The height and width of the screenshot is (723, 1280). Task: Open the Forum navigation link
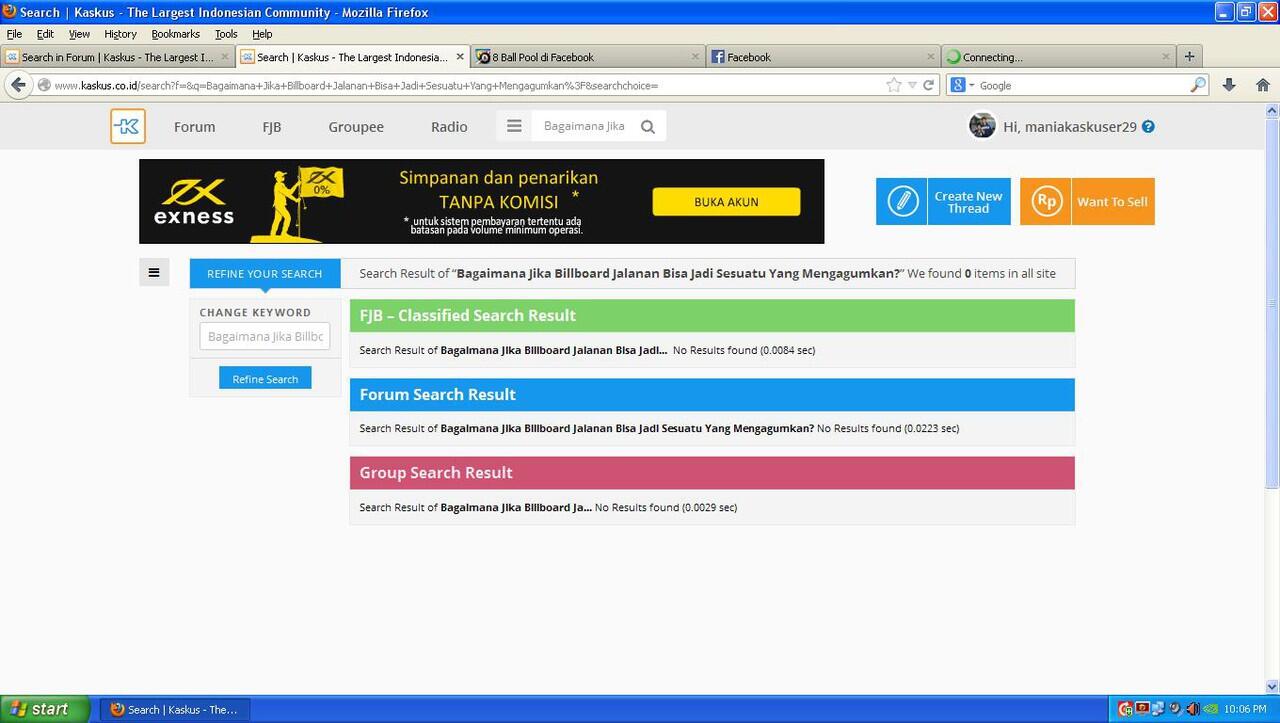click(194, 127)
